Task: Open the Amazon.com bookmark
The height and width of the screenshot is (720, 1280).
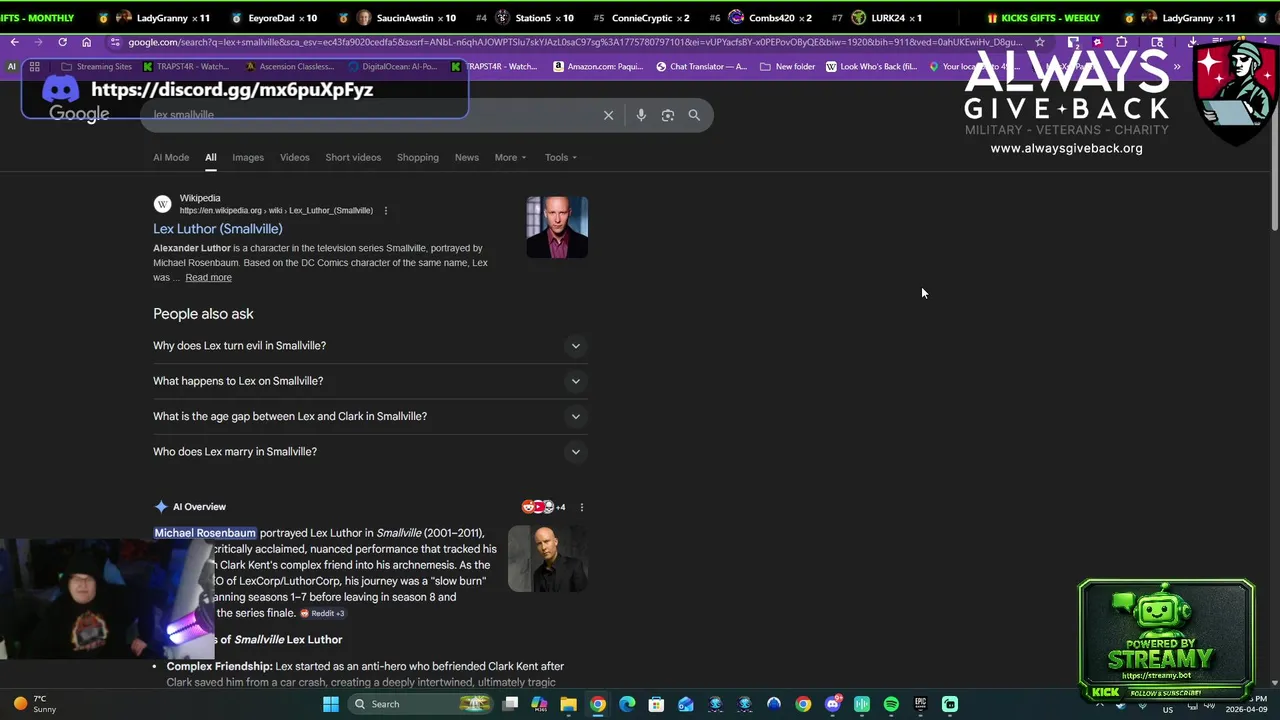Action: [x=598, y=67]
